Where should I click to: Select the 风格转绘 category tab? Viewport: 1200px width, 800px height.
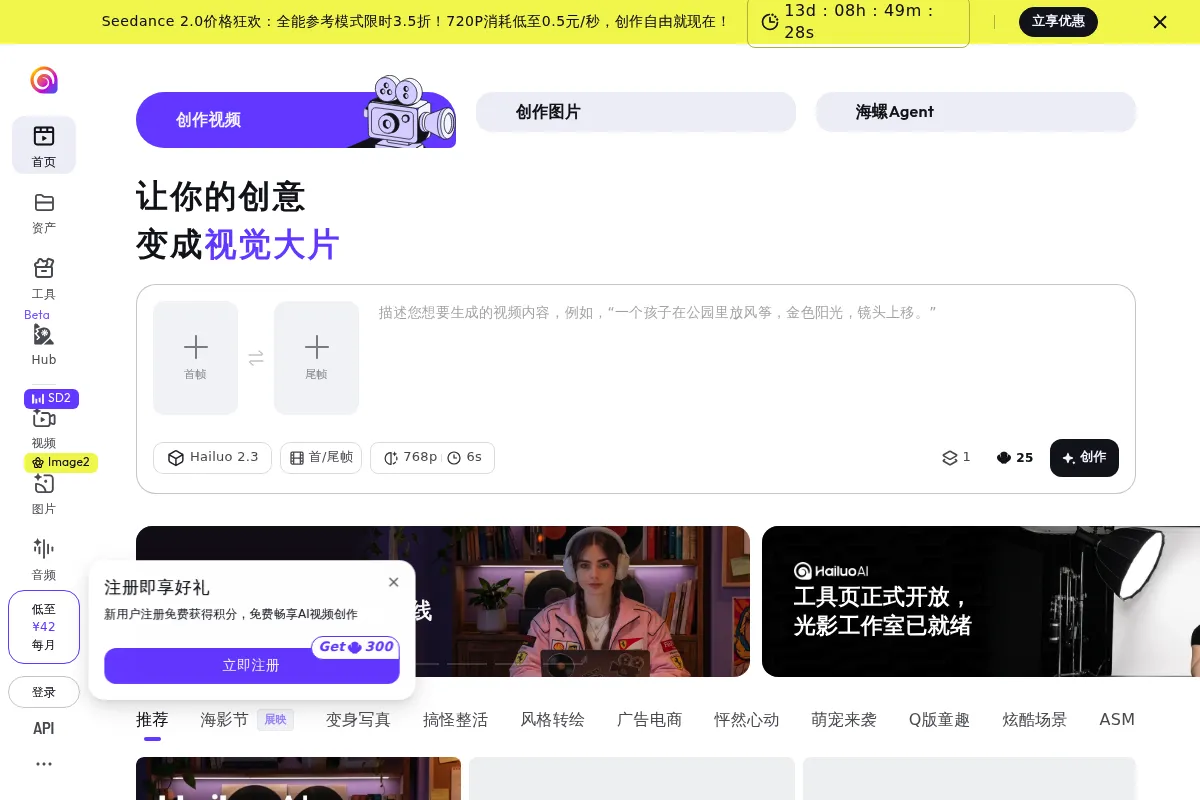click(x=552, y=720)
